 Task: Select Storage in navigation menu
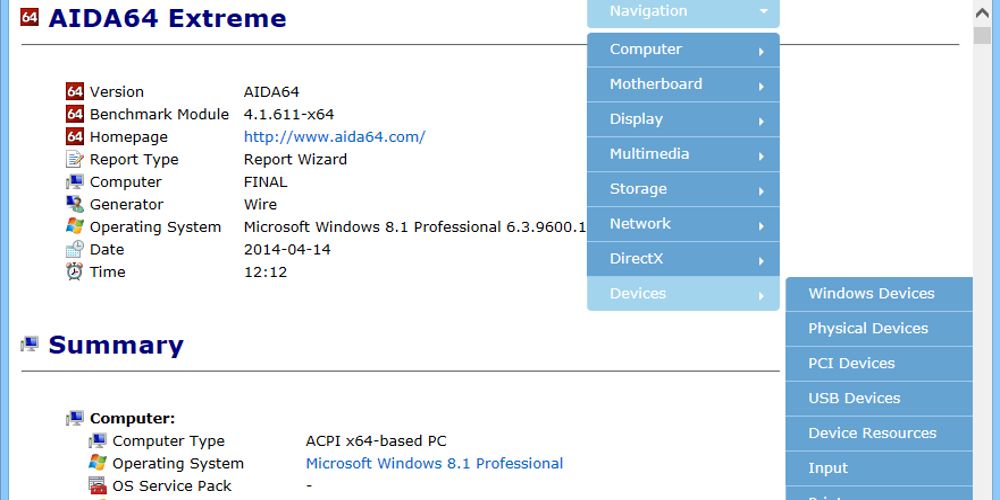(683, 189)
